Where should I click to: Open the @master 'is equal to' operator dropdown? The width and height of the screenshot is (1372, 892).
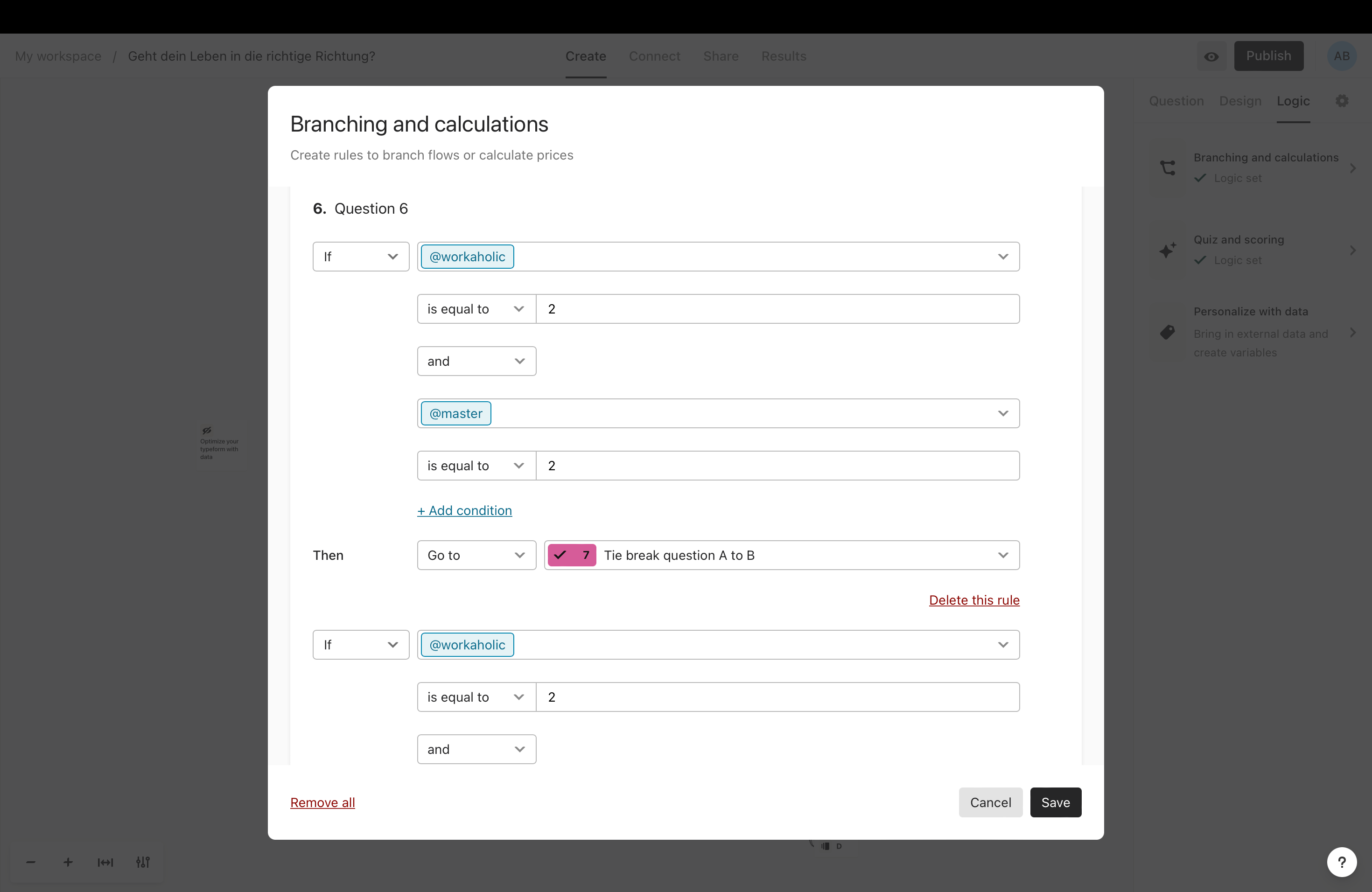pyautogui.click(x=476, y=466)
